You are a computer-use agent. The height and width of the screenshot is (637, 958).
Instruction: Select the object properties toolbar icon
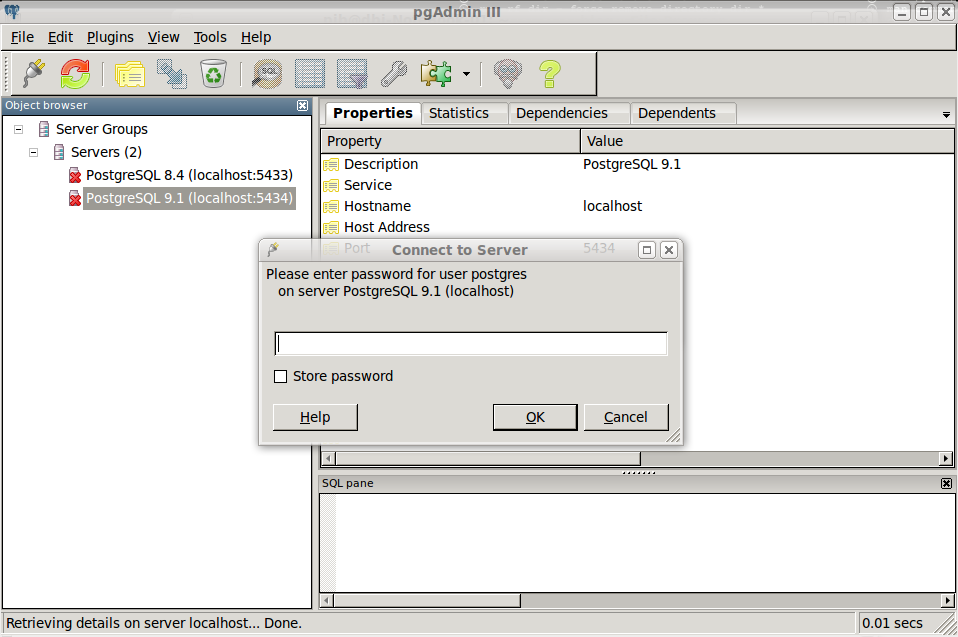(x=130, y=73)
